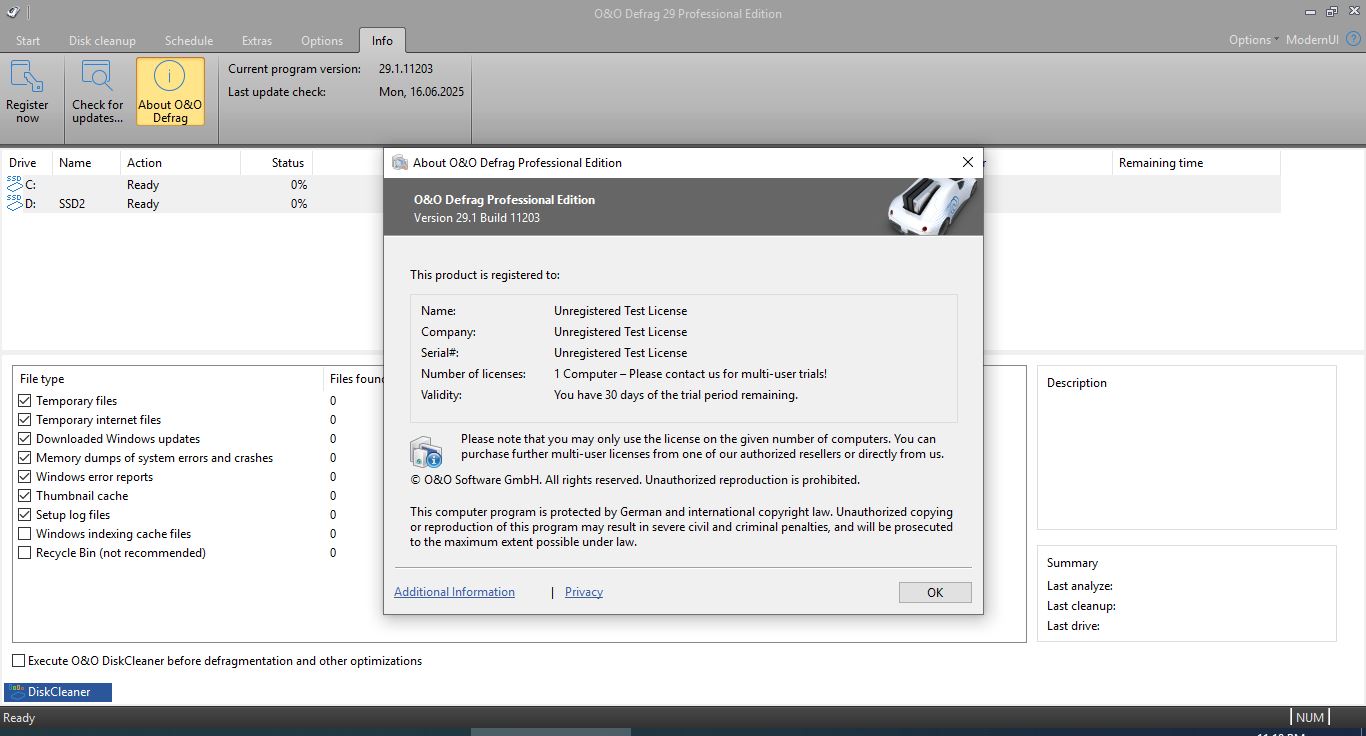Viewport: 1366px width, 736px height.
Task: Click the Status column header
Action: (x=276, y=163)
